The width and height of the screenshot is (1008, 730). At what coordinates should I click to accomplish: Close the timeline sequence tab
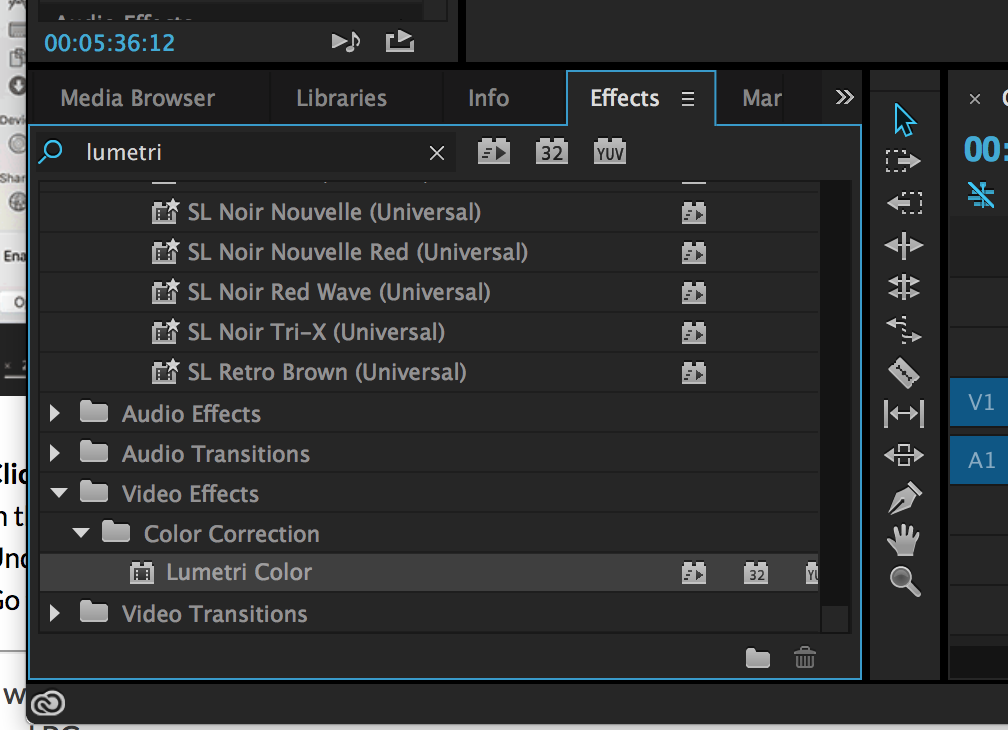975,99
